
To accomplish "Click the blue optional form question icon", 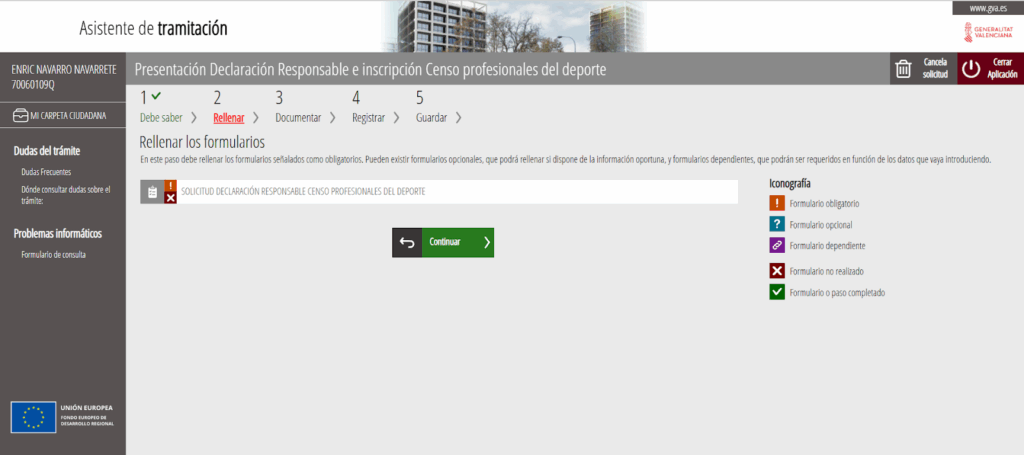I will click(777, 224).
